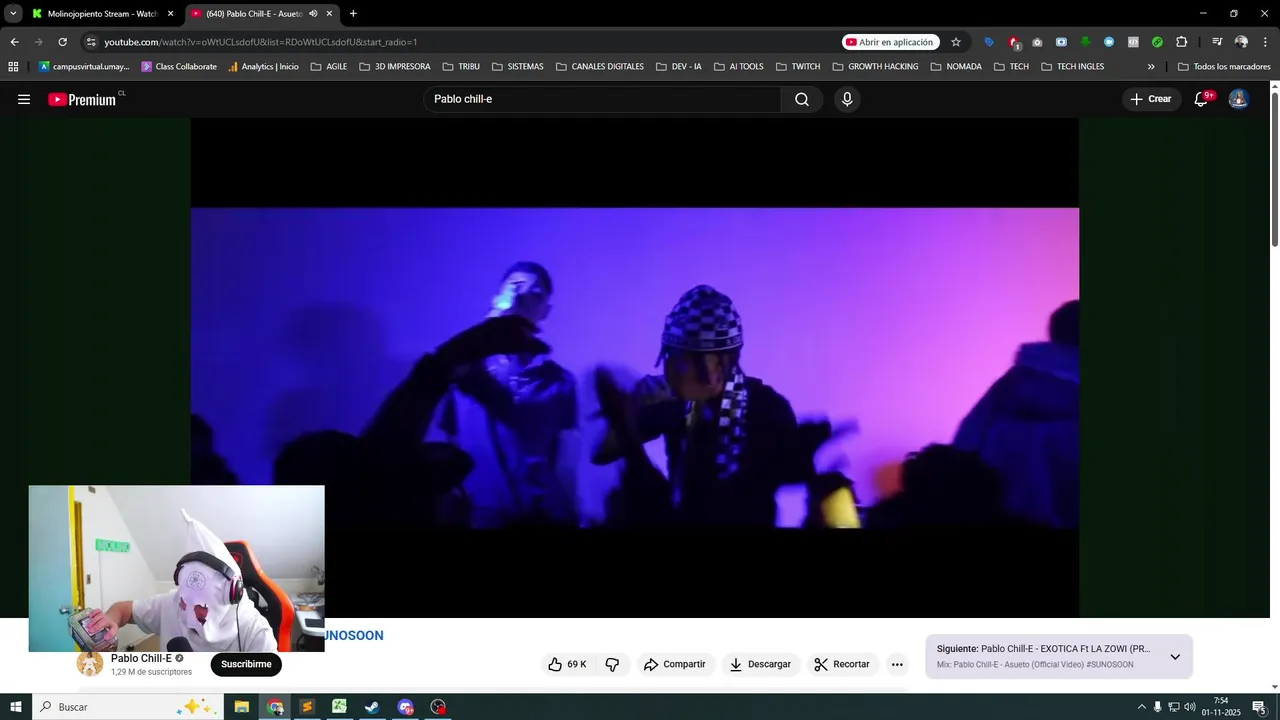Click the SUNOSOON hashtag link

coord(352,636)
